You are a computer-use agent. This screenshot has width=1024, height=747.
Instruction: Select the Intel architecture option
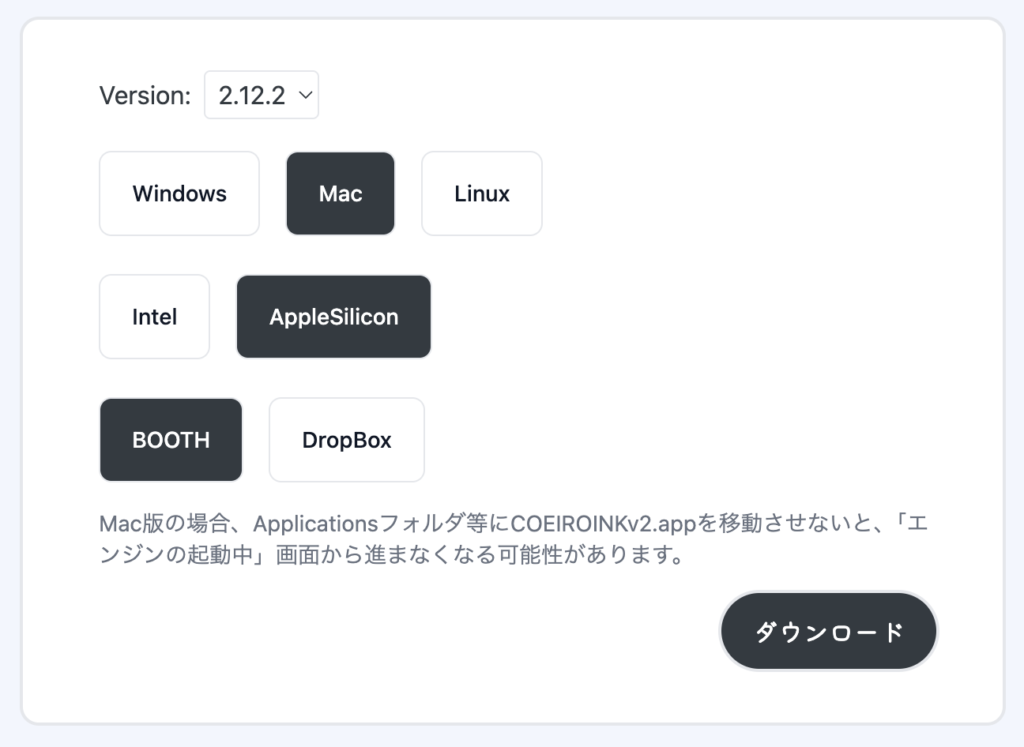(x=154, y=317)
